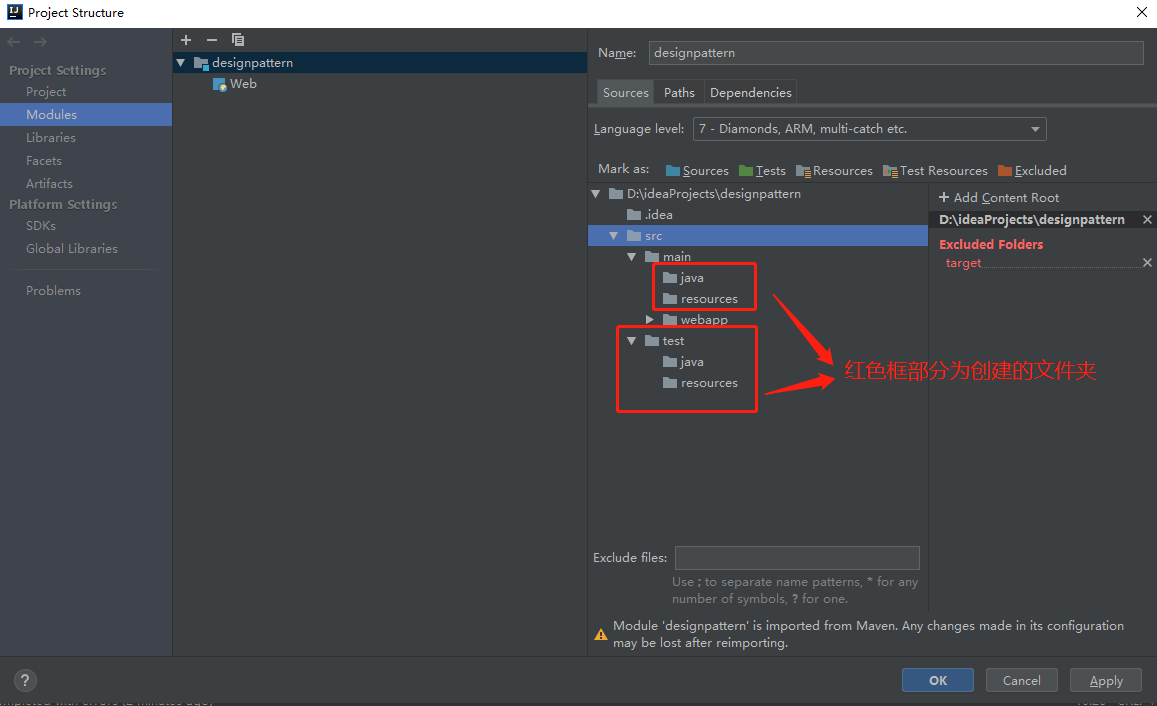
Task: Mark folder as Resources
Action: (834, 170)
